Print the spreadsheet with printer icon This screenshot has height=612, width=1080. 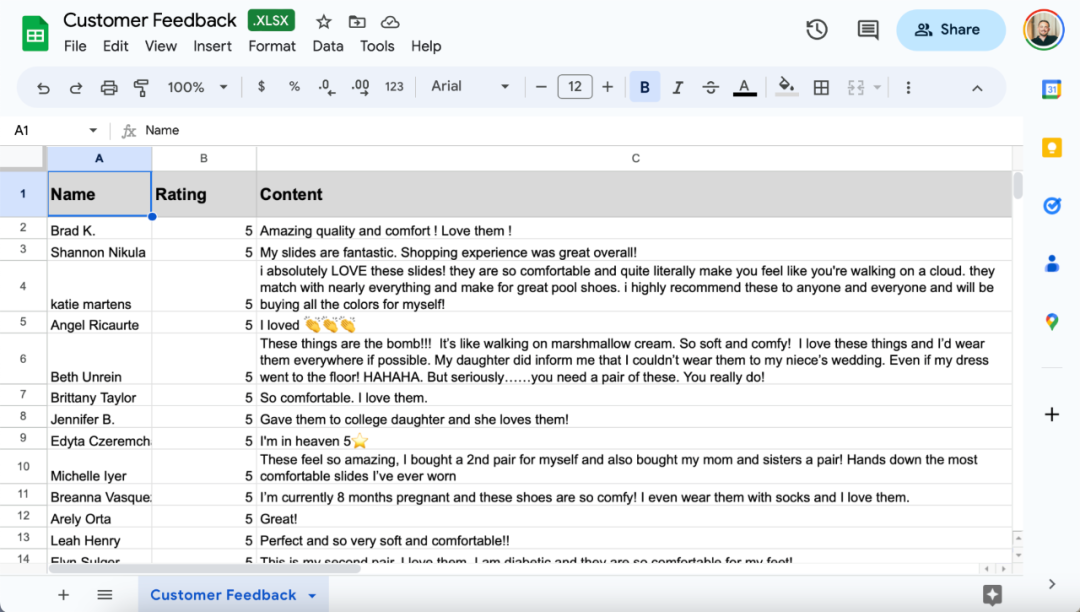[109, 87]
